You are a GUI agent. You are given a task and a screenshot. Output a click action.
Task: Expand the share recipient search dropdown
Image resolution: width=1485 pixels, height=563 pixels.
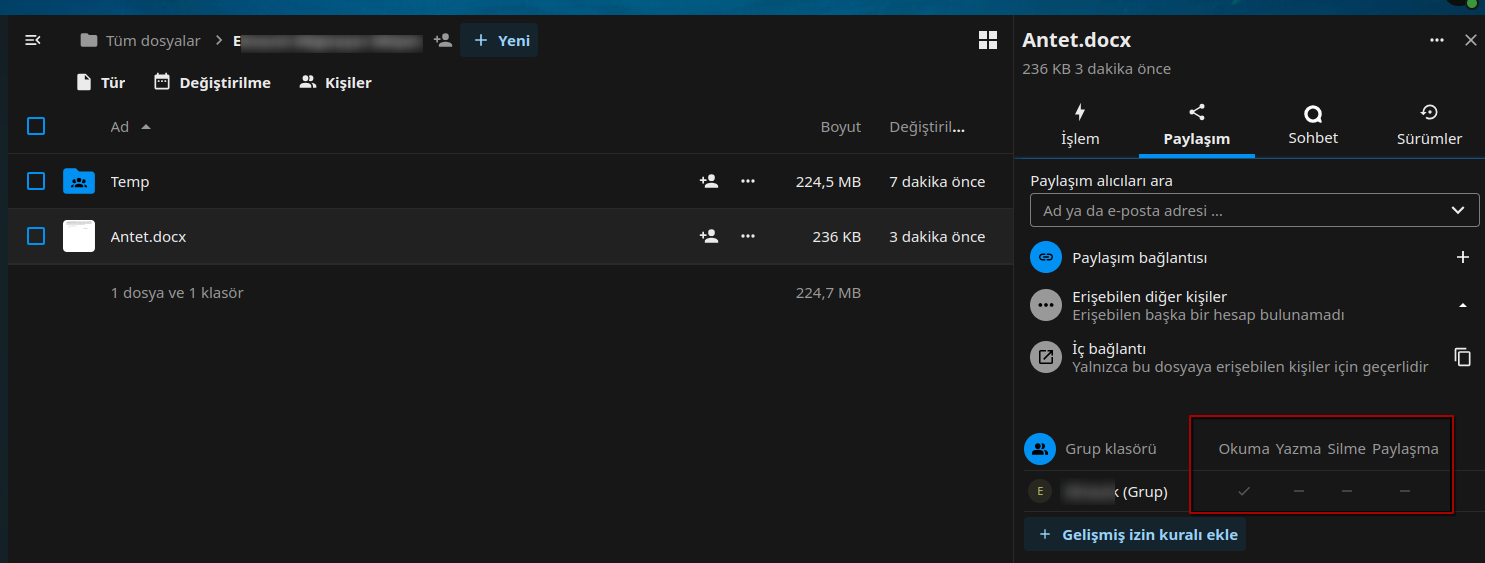click(x=1457, y=210)
